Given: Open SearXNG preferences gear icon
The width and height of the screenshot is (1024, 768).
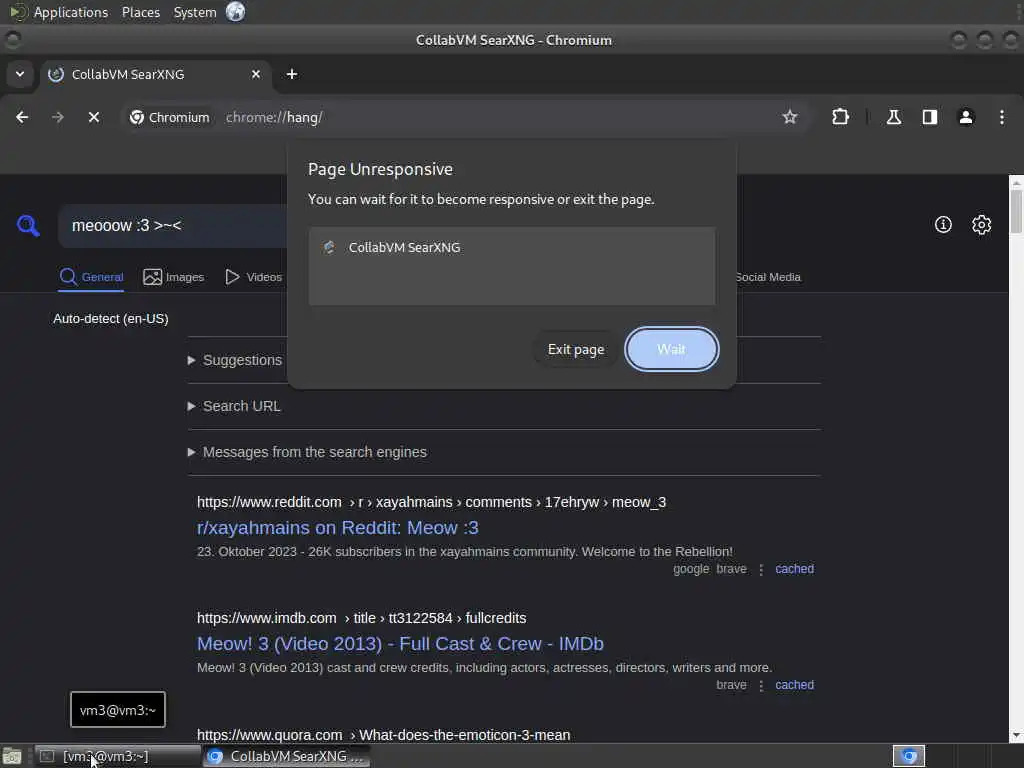Looking at the screenshot, I should point(982,225).
